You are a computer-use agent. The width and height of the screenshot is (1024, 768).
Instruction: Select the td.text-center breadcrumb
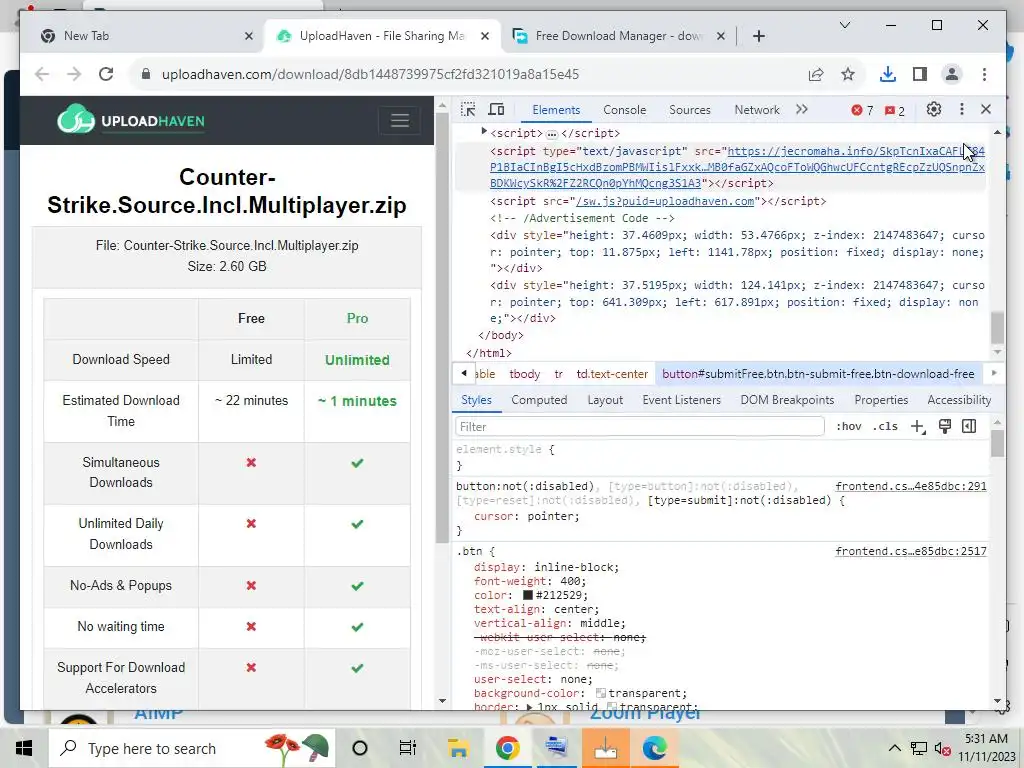point(612,374)
